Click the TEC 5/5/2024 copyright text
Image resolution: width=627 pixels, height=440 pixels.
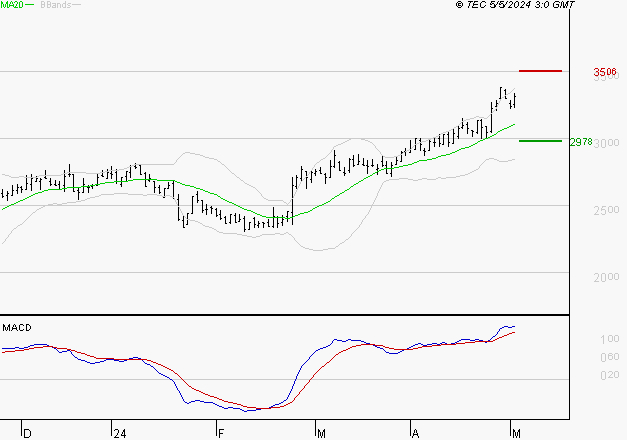coord(515,5)
